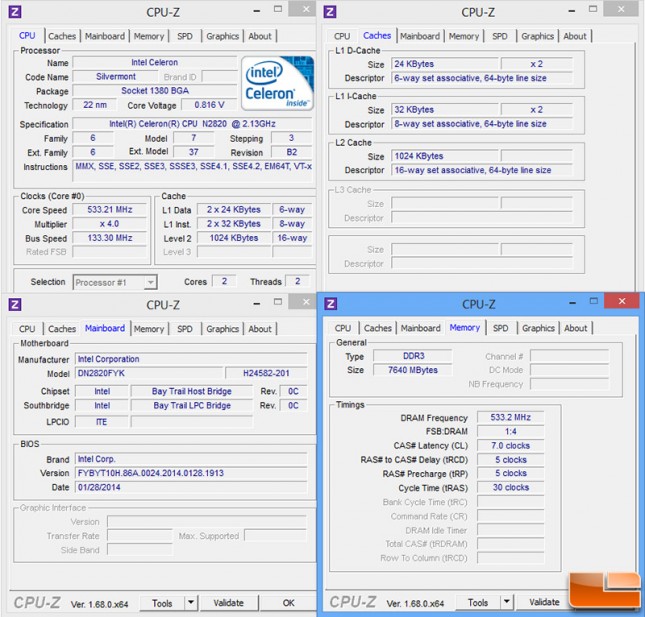Switch to CPU tab in the Memory window
The width and height of the screenshot is (645, 617).
343,328
